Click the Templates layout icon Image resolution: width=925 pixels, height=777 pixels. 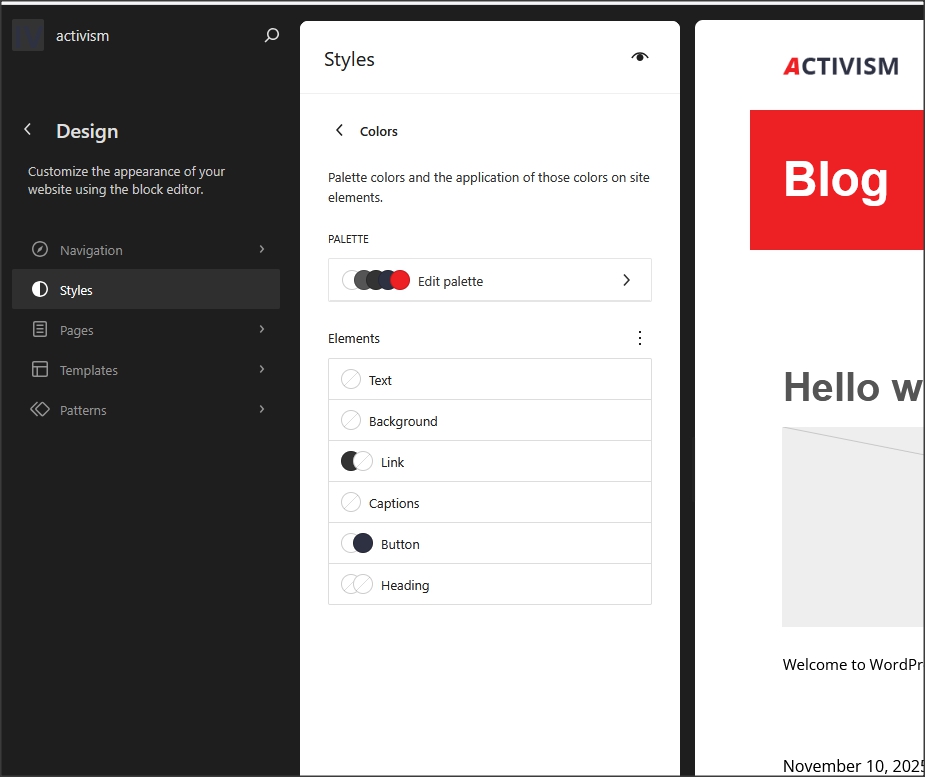point(40,370)
